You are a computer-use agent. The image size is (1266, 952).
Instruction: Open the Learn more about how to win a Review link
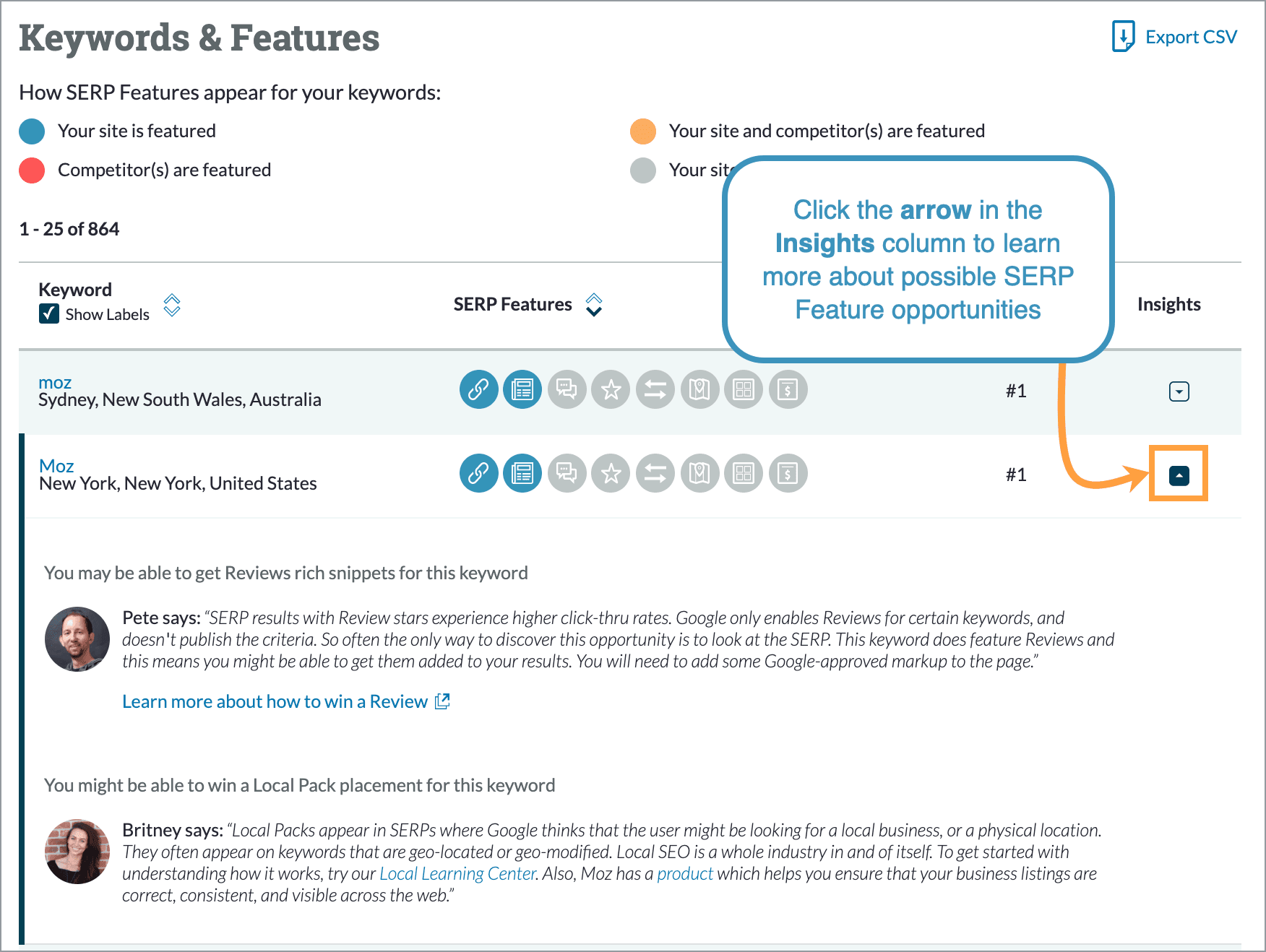click(x=275, y=701)
